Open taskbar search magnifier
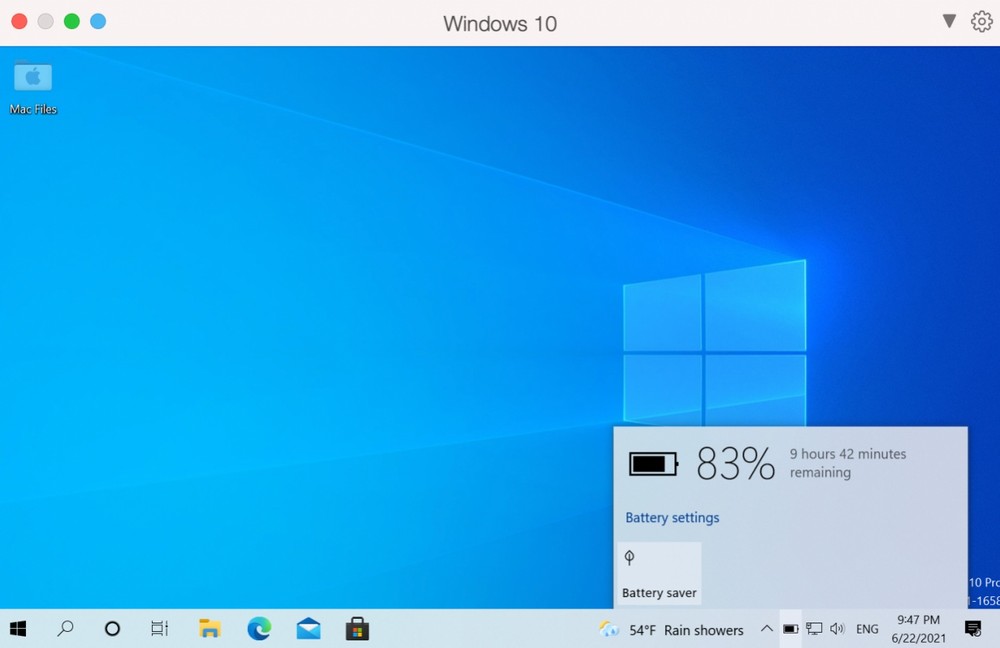The width and height of the screenshot is (1000, 648). pyautogui.click(x=65, y=629)
